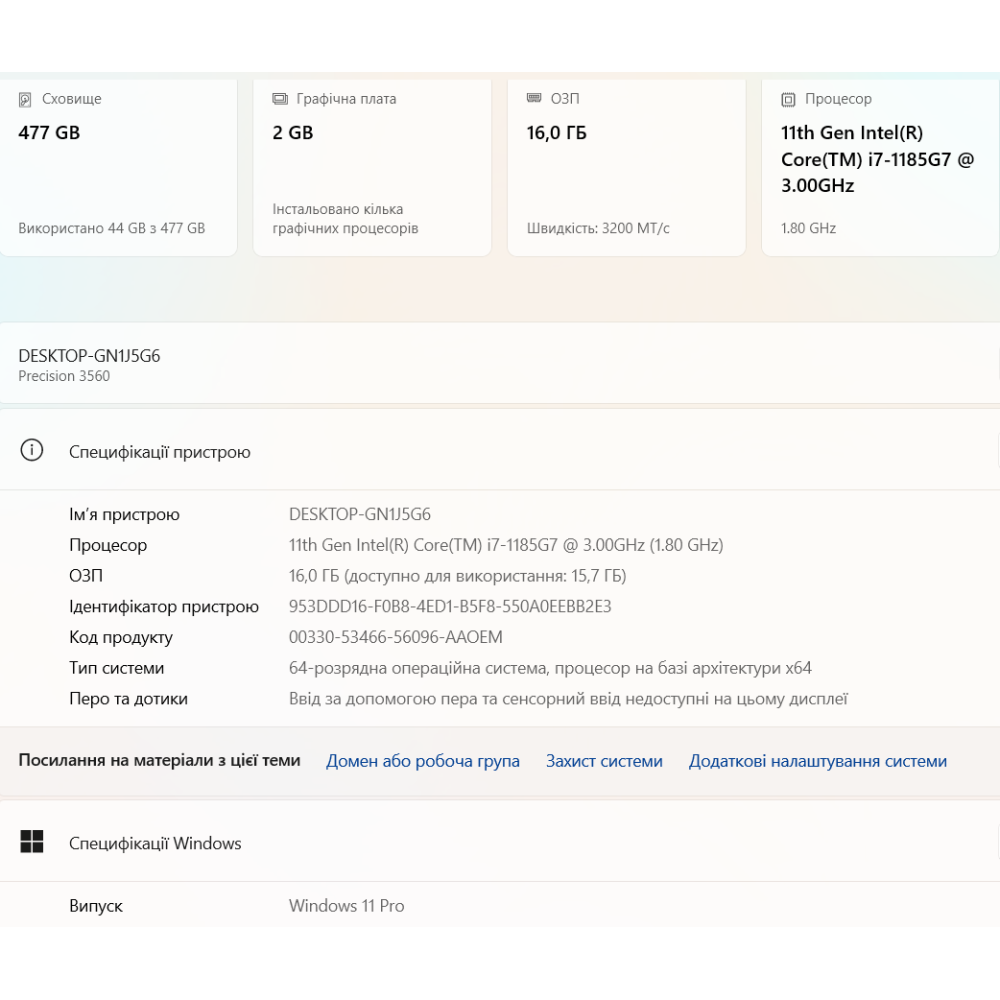
Task: Collapse the Специфікації пристрою section header
Action: click(x=500, y=451)
